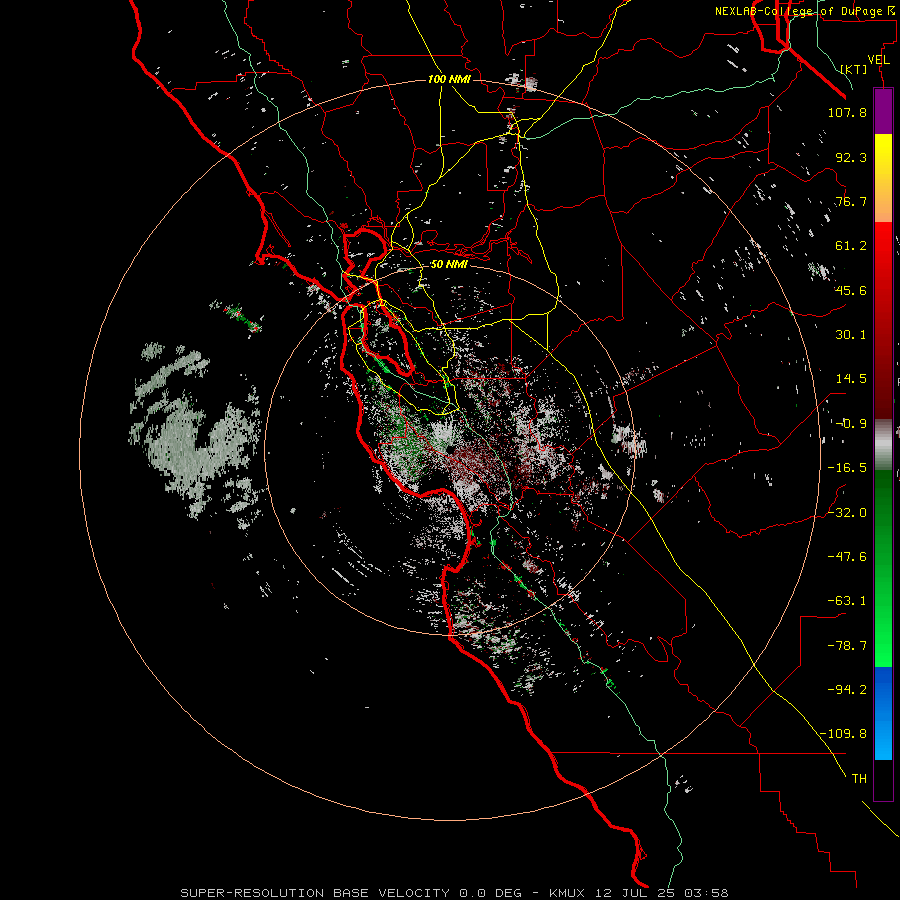The height and width of the screenshot is (900, 900).
Task: Pick the blue band on the velocity colorbar
Action: pos(883,713)
